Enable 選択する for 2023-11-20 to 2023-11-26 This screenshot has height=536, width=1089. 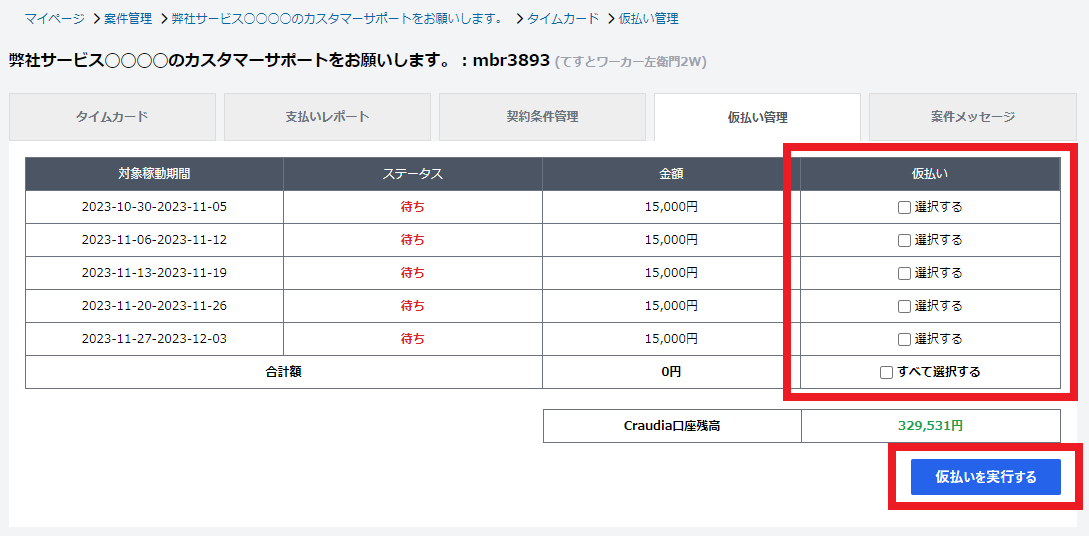[x=904, y=307]
